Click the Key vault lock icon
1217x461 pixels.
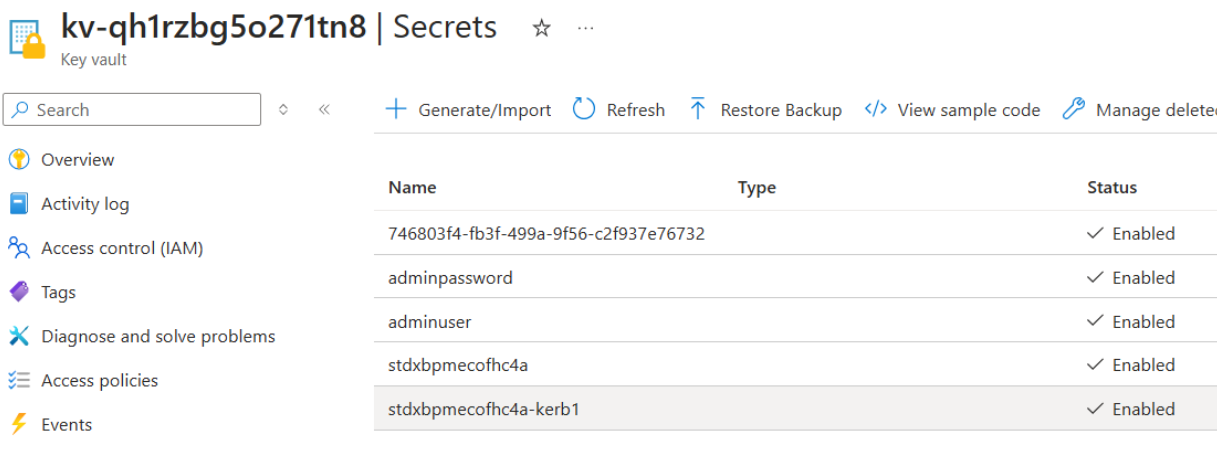point(27,37)
